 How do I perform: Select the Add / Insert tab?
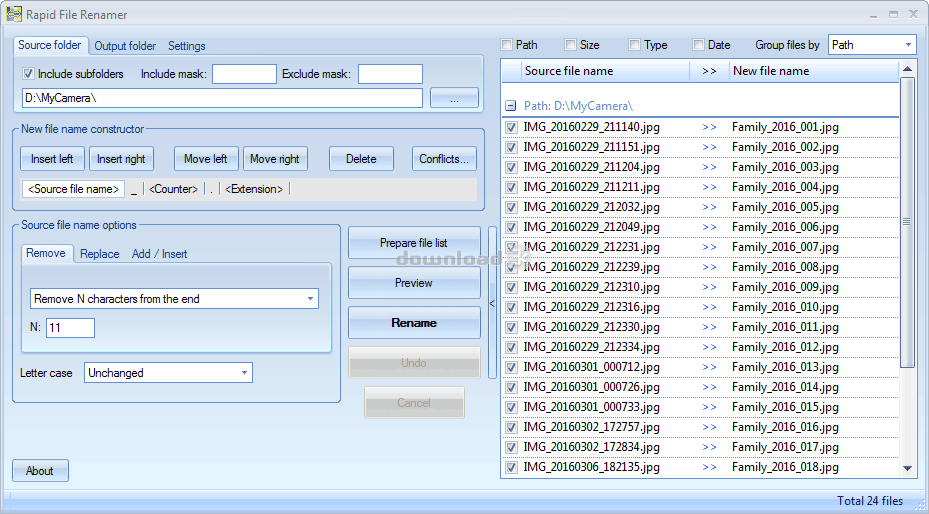click(159, 254)
